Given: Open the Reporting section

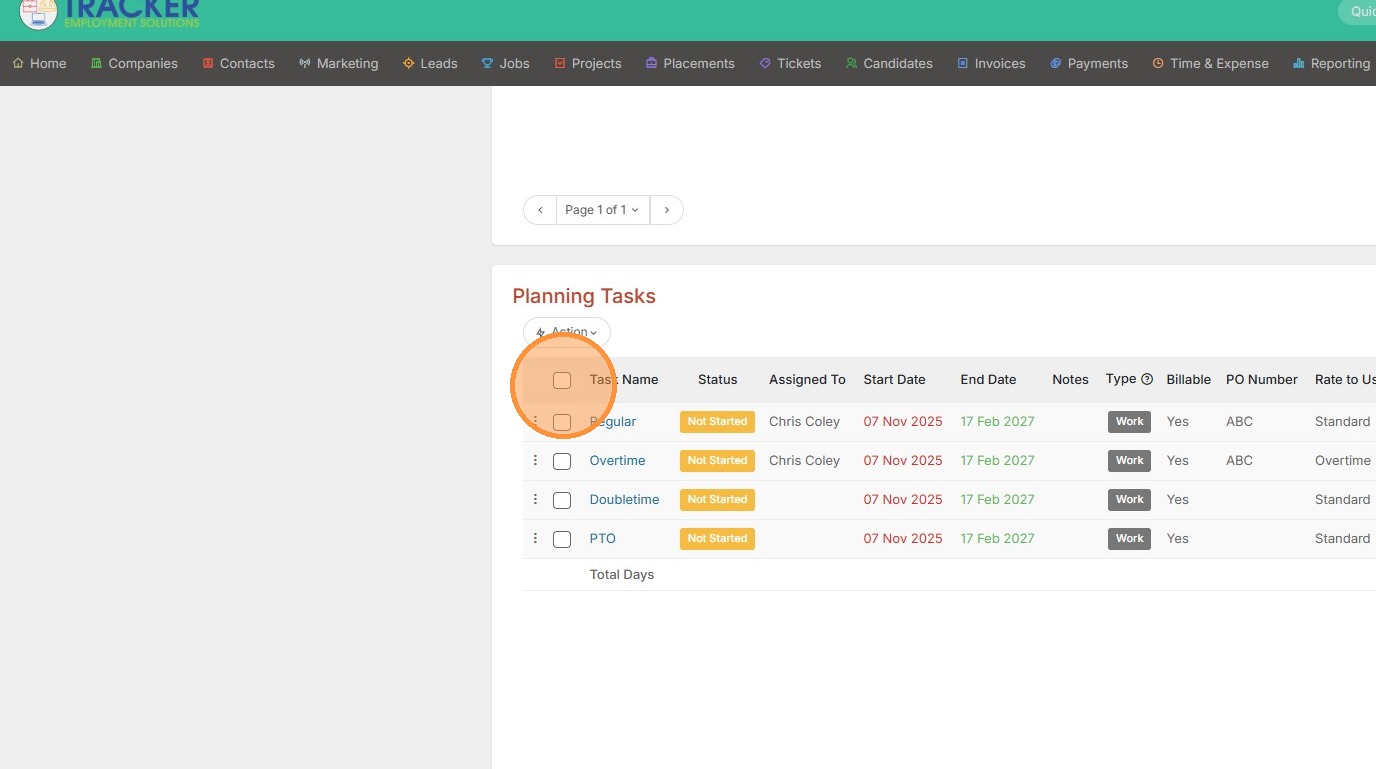Looking at the screenshot, I should pyautogui.click(x=1331, y=63).
